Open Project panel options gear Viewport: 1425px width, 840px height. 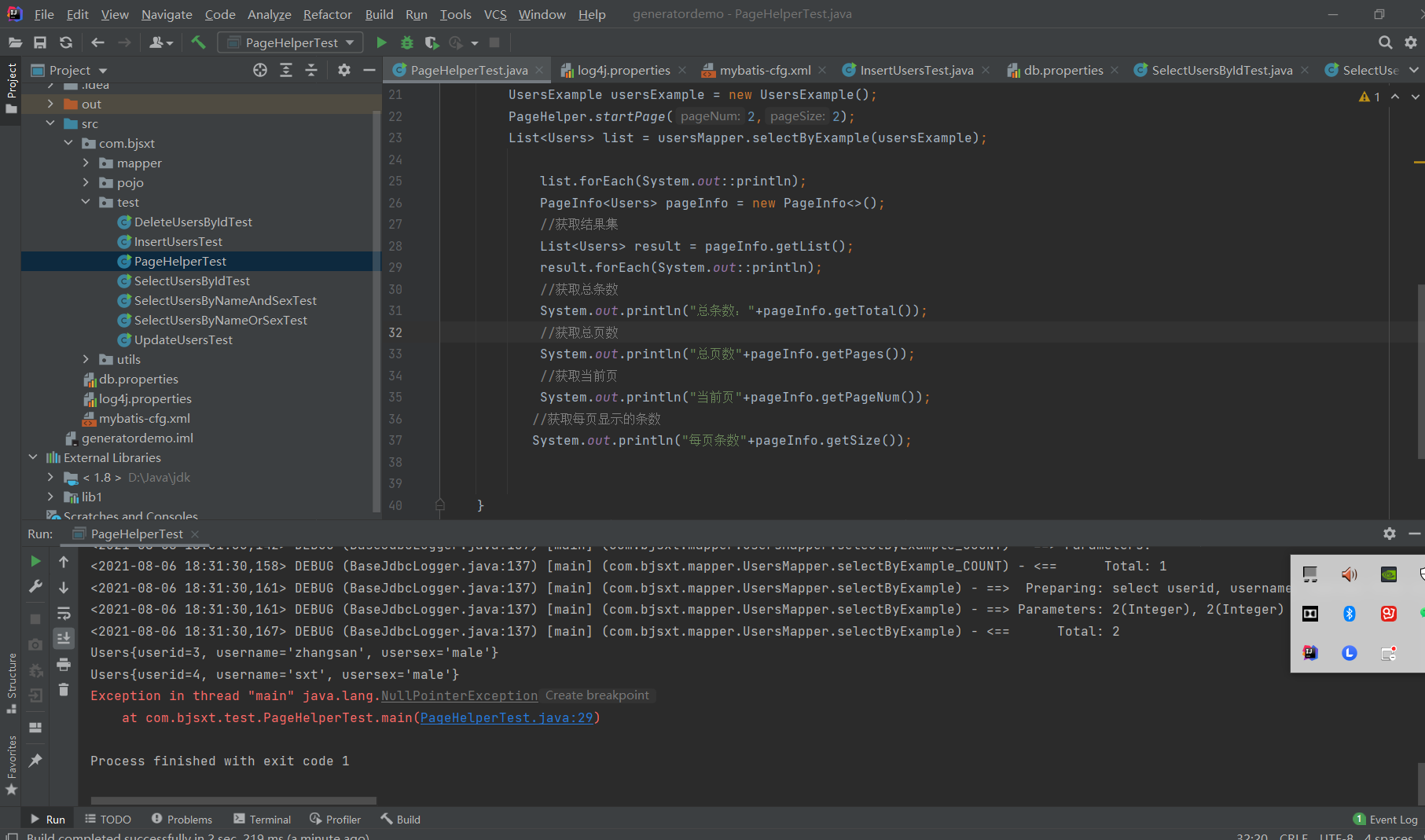pyautogui.click(x=343, y=70)
